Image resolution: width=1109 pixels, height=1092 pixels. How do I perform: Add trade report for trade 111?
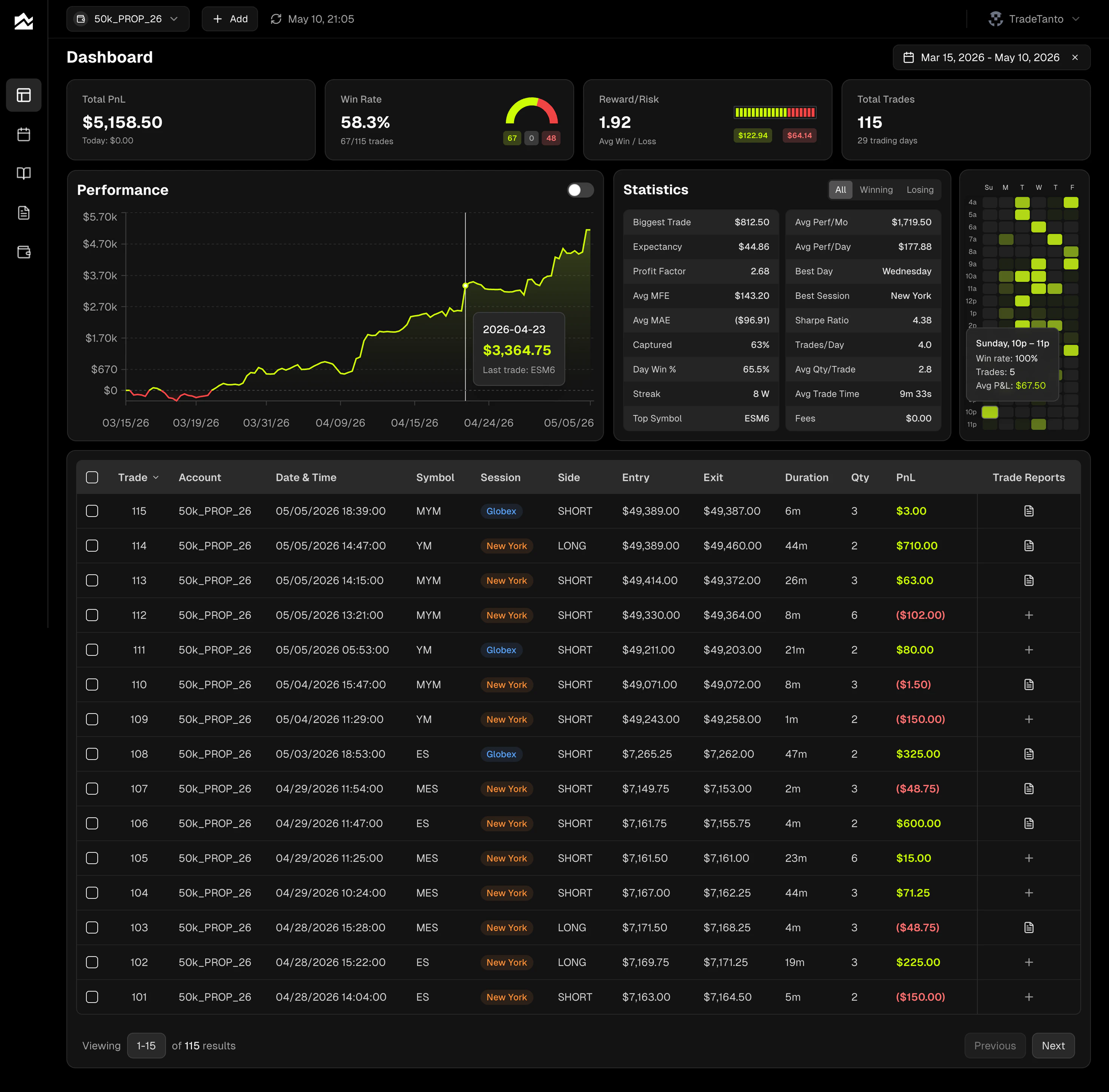click(1029, 650)
